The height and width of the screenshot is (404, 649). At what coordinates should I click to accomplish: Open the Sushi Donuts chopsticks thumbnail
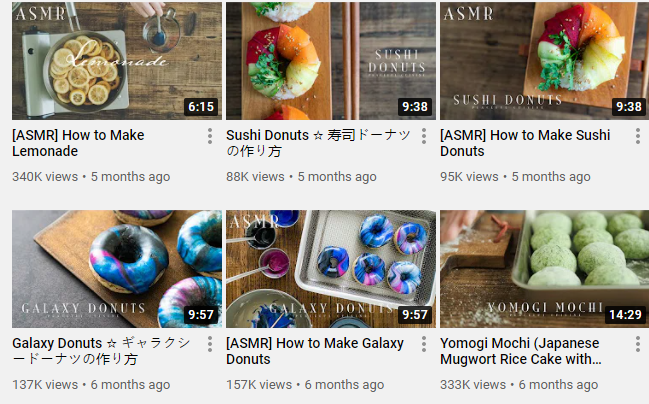pyautogui.click(x=331, y=61)
